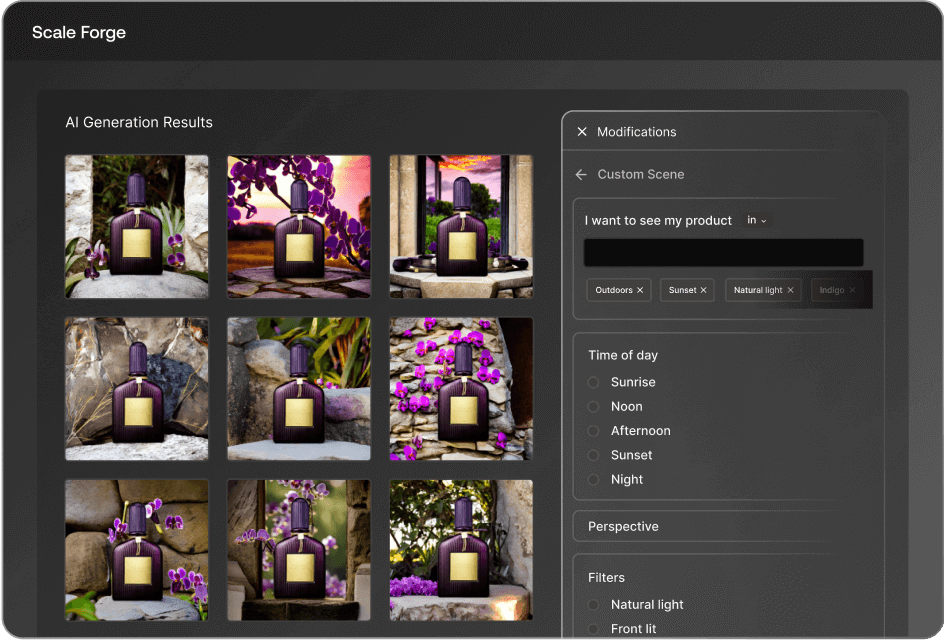Go back using the Custom Scene arrow

[581, 175]
